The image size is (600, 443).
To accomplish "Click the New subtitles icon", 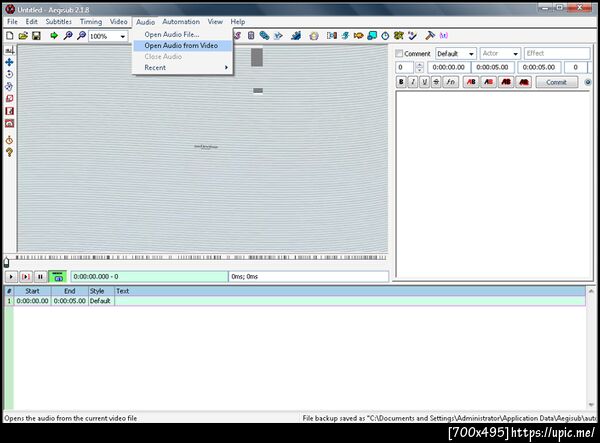I will point(10,36).
